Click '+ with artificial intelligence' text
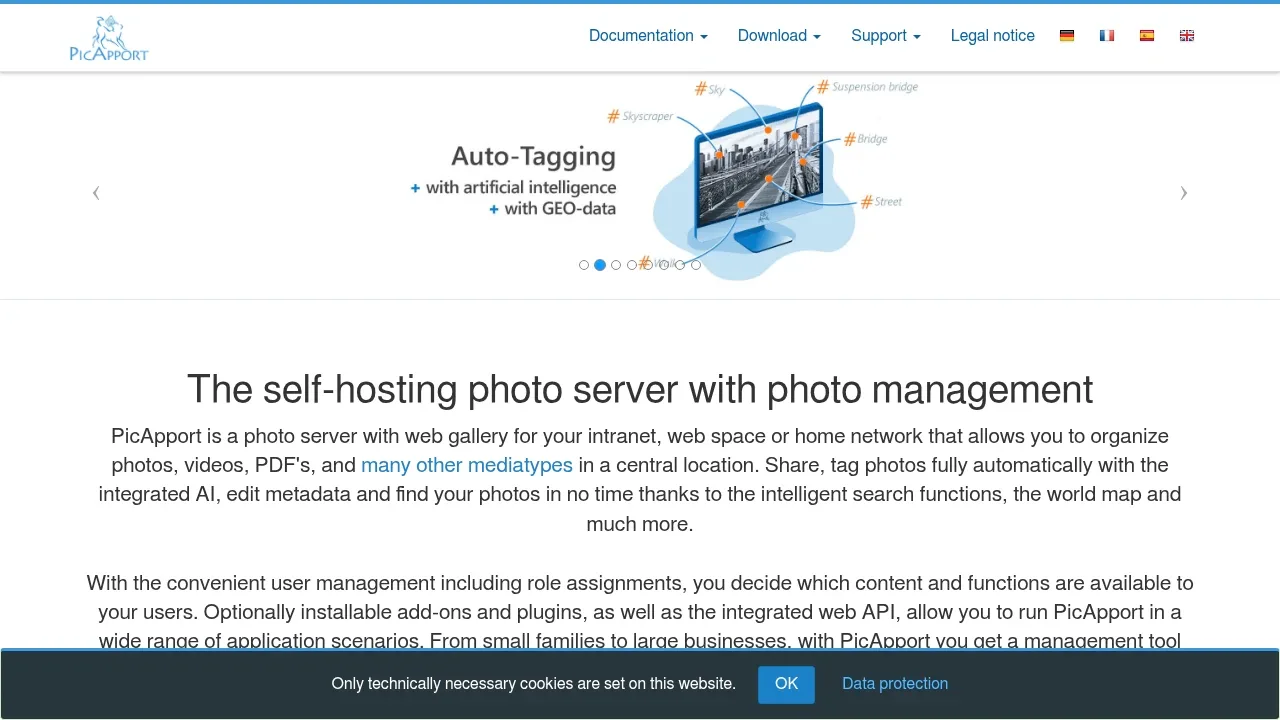This screenshot has height=720, width=1280. [x=513, y=187]
